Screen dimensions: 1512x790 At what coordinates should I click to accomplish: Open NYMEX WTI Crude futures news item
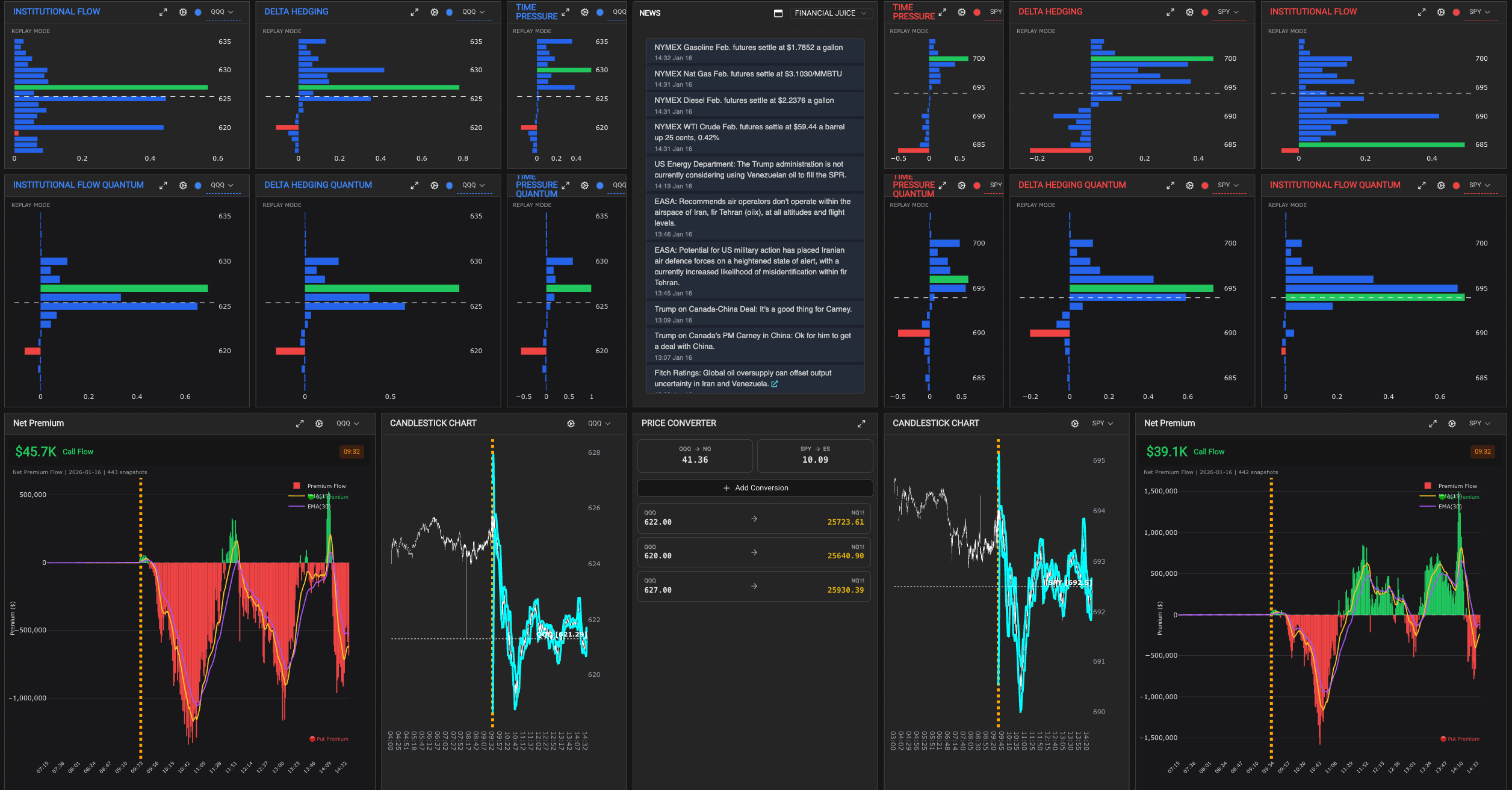tap(755, 137)
